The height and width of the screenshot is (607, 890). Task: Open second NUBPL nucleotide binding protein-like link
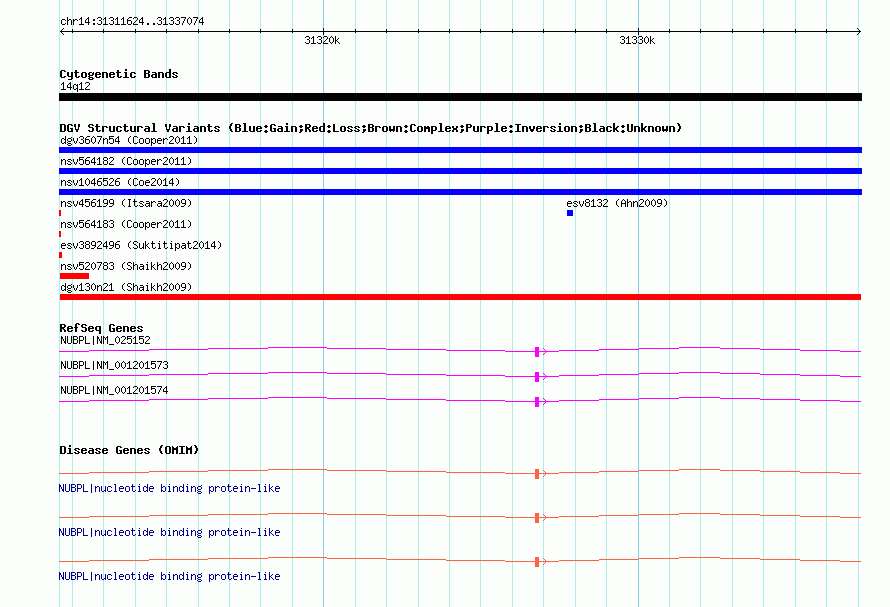(x=169, y=533)
